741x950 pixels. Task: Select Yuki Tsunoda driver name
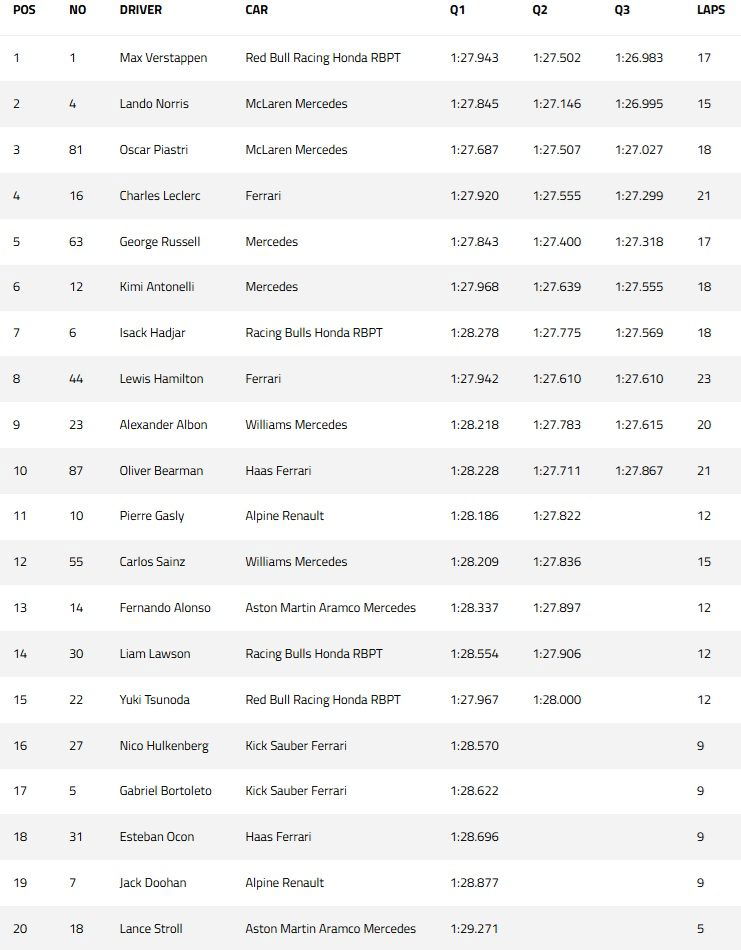[x=155, y=700]
